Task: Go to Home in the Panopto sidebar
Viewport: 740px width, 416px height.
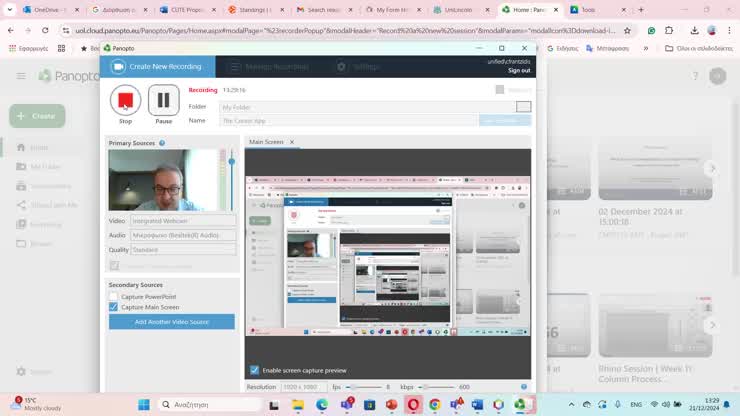Action: pyautogui.click(x=32, y=147)
